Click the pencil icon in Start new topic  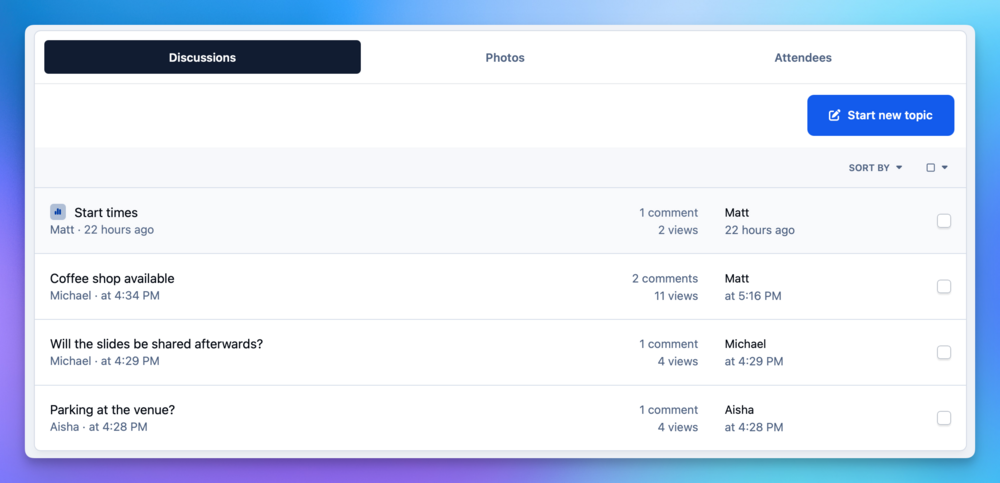(834, 115)
